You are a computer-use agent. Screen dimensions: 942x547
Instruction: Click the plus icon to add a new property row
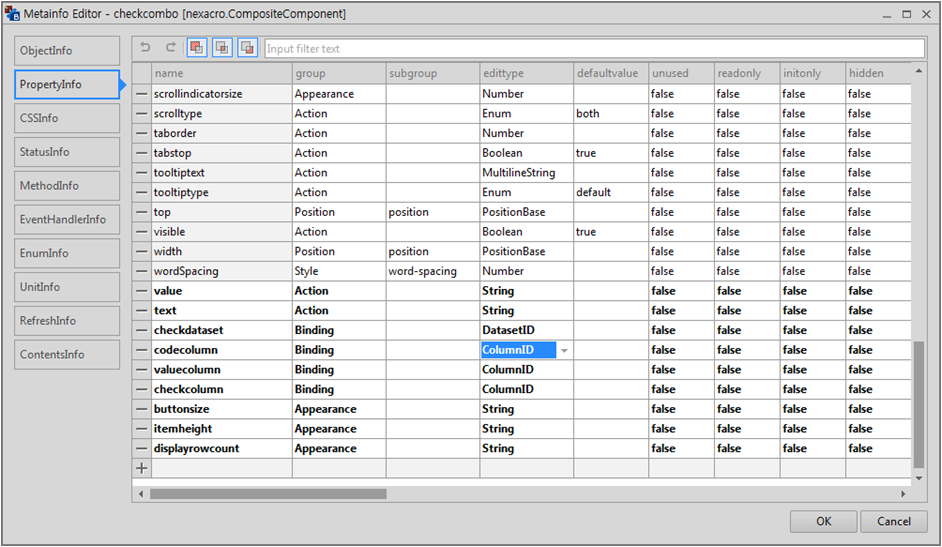click(141, 468)
